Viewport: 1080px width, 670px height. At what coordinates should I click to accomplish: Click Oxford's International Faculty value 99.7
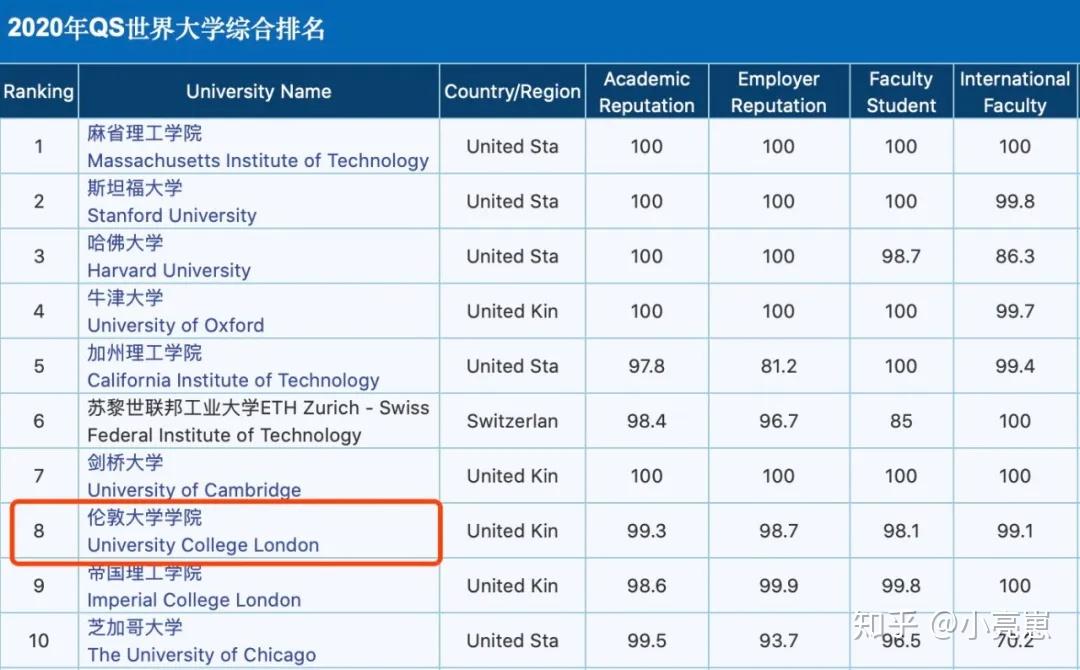click(x=1015, y=311)
